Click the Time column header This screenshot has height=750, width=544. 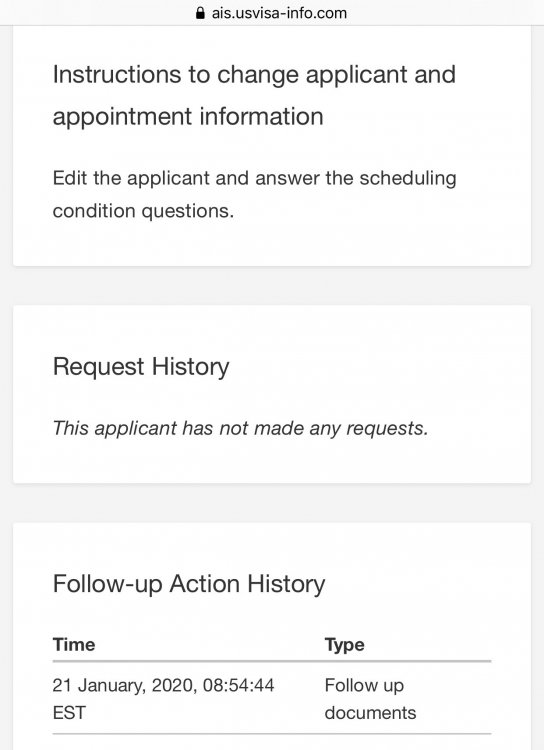coord(74,644)
